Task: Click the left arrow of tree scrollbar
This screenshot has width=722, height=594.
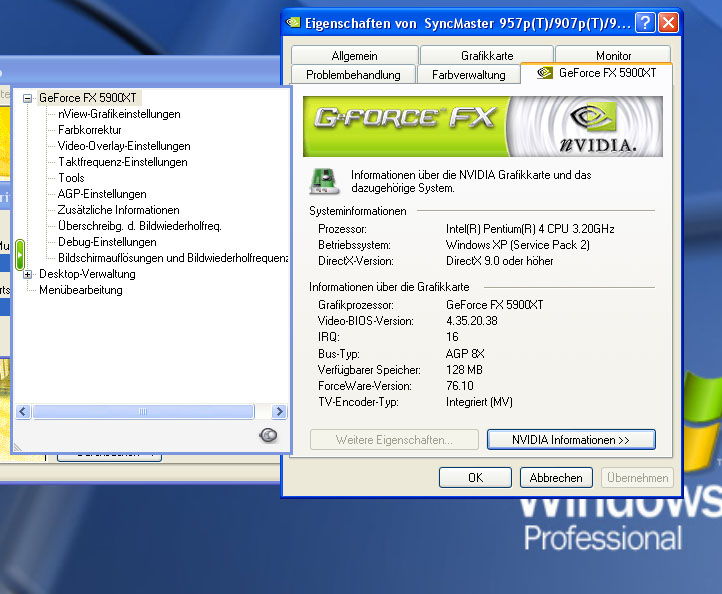Action: click(23, 412)
